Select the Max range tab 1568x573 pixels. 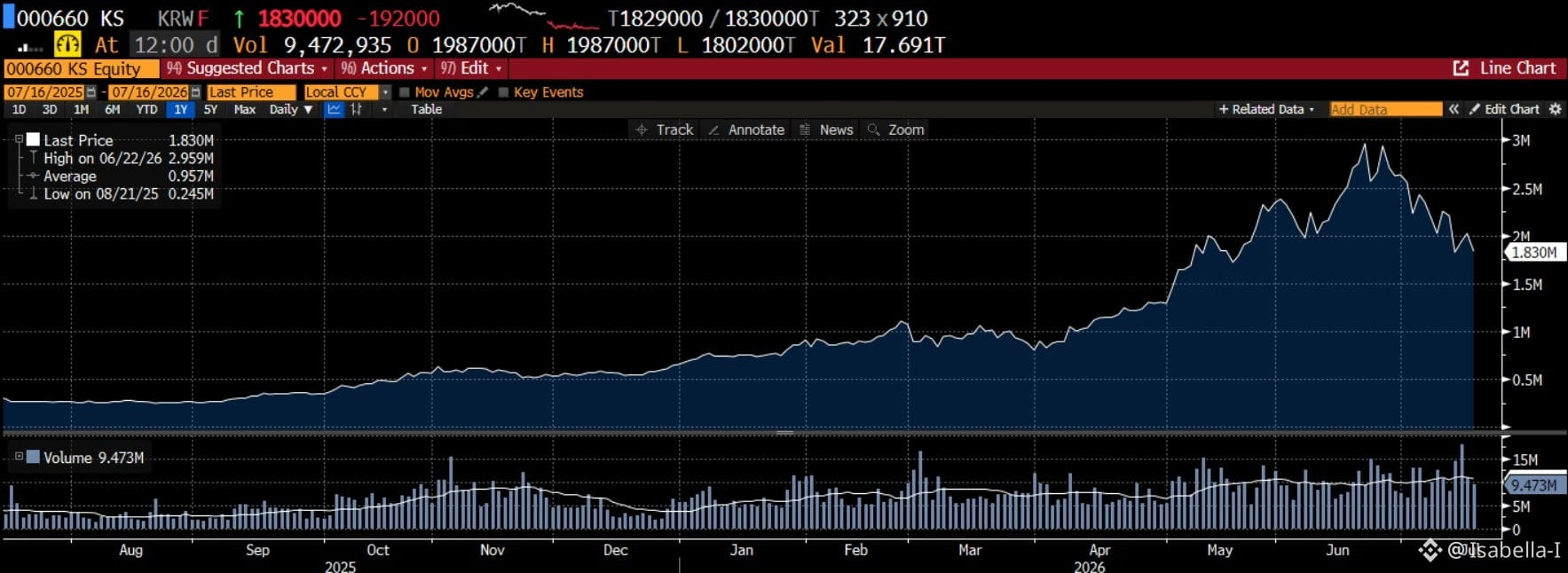244,110
